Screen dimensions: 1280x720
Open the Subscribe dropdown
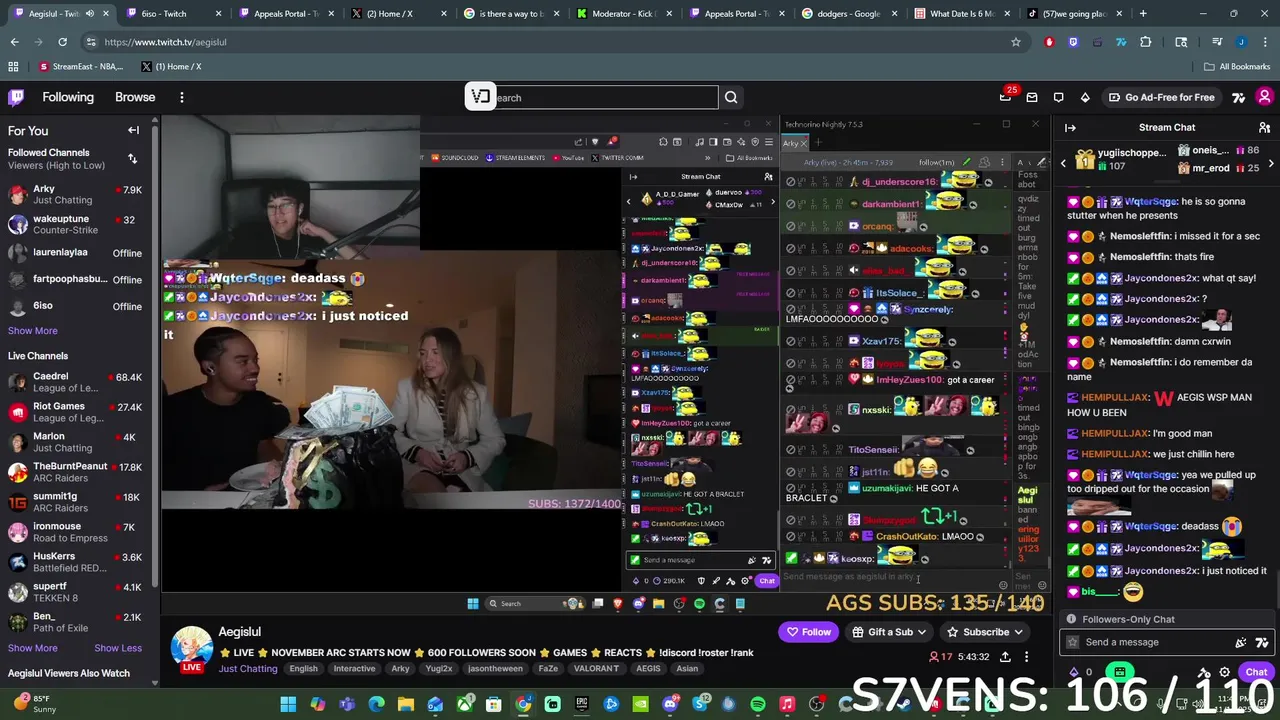pyautogui.click(x=985, y=632)
